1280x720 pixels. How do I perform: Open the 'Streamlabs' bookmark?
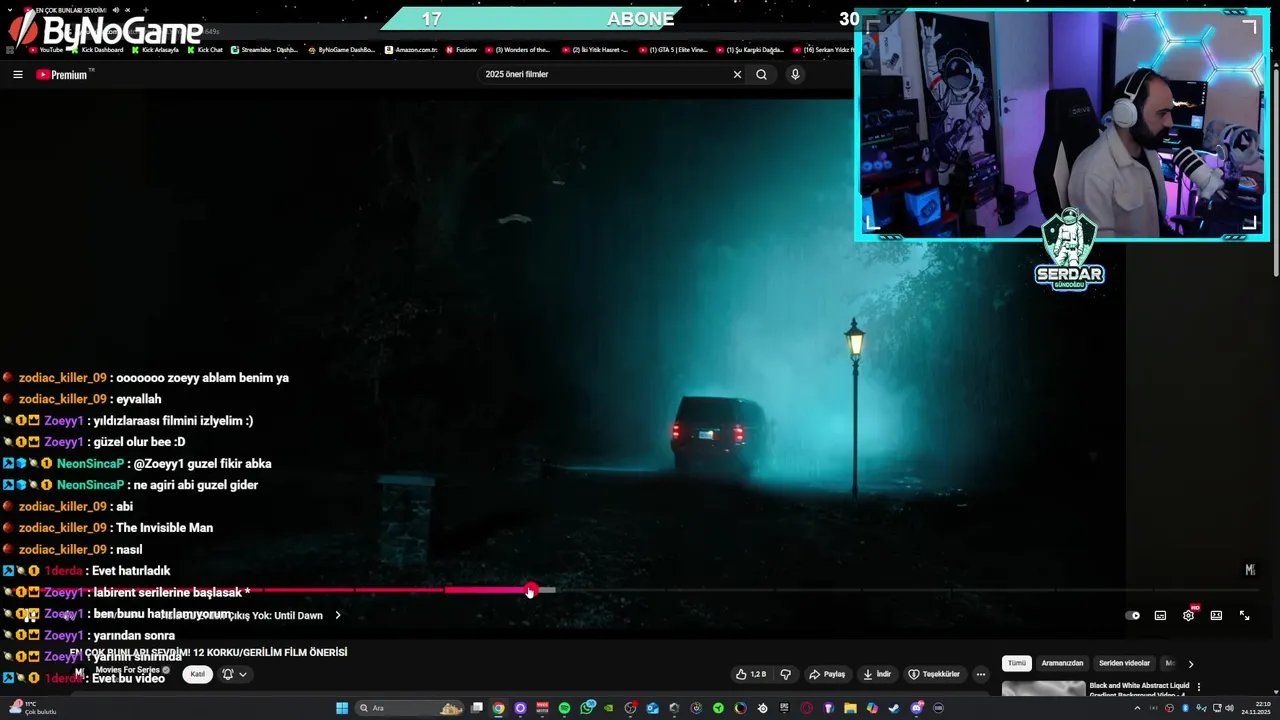click(x=264, y=50)
